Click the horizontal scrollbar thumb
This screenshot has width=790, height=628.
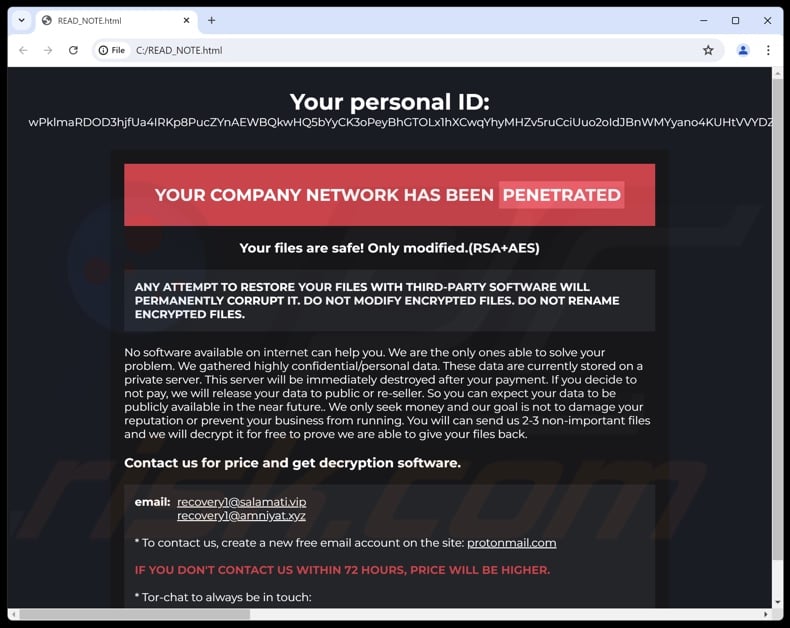pos(130,614)
